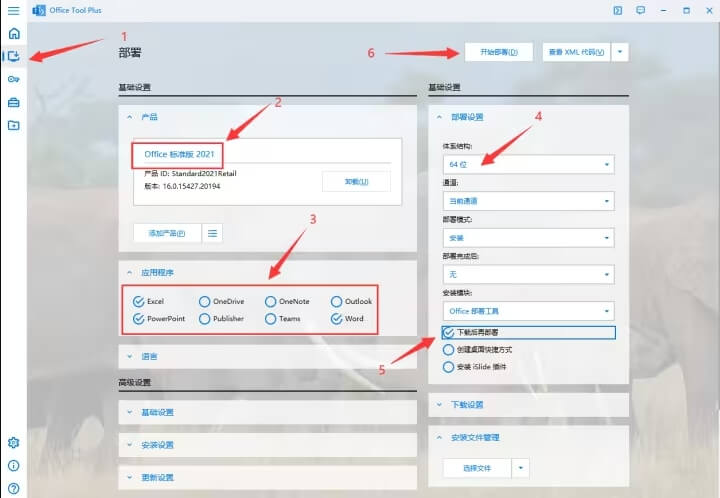The width and height of the screenshot is (720, 498).
Task: Open the Toolbox briefcase sidebar icon
Action: coord(14,102)
